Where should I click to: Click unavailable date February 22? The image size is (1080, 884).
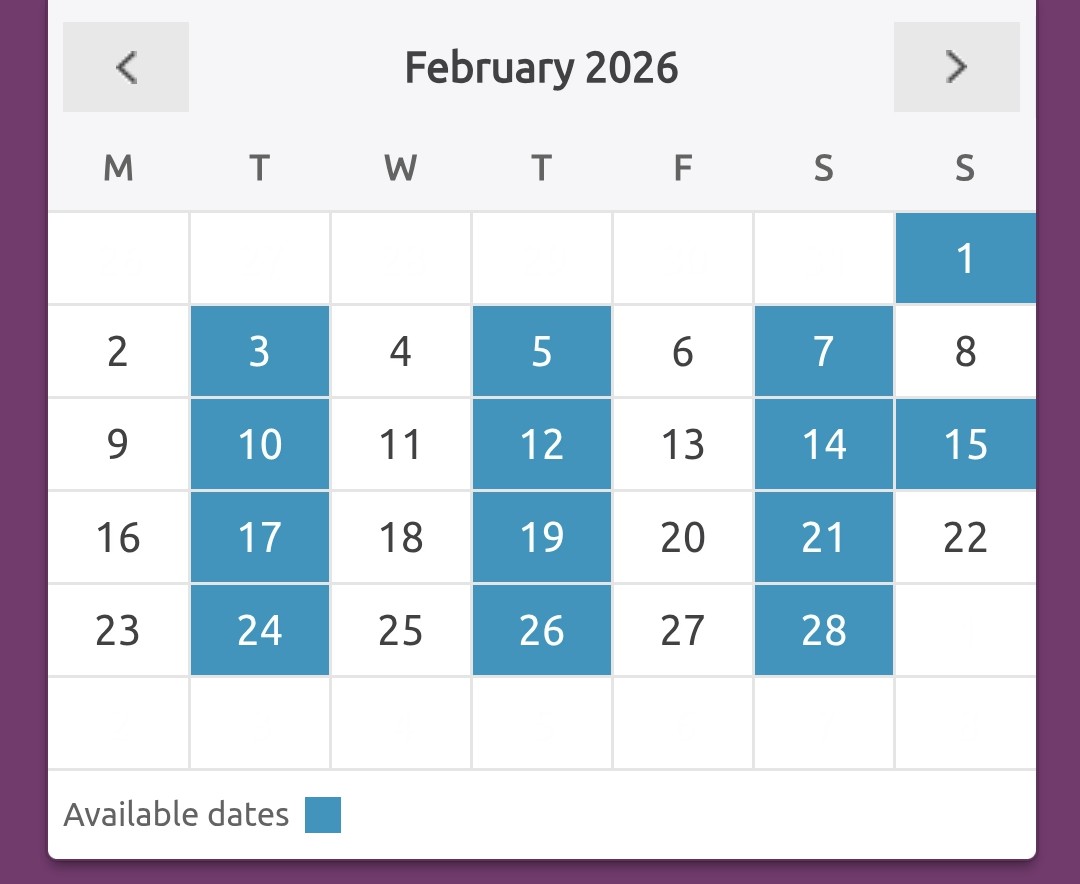(965, 538)
